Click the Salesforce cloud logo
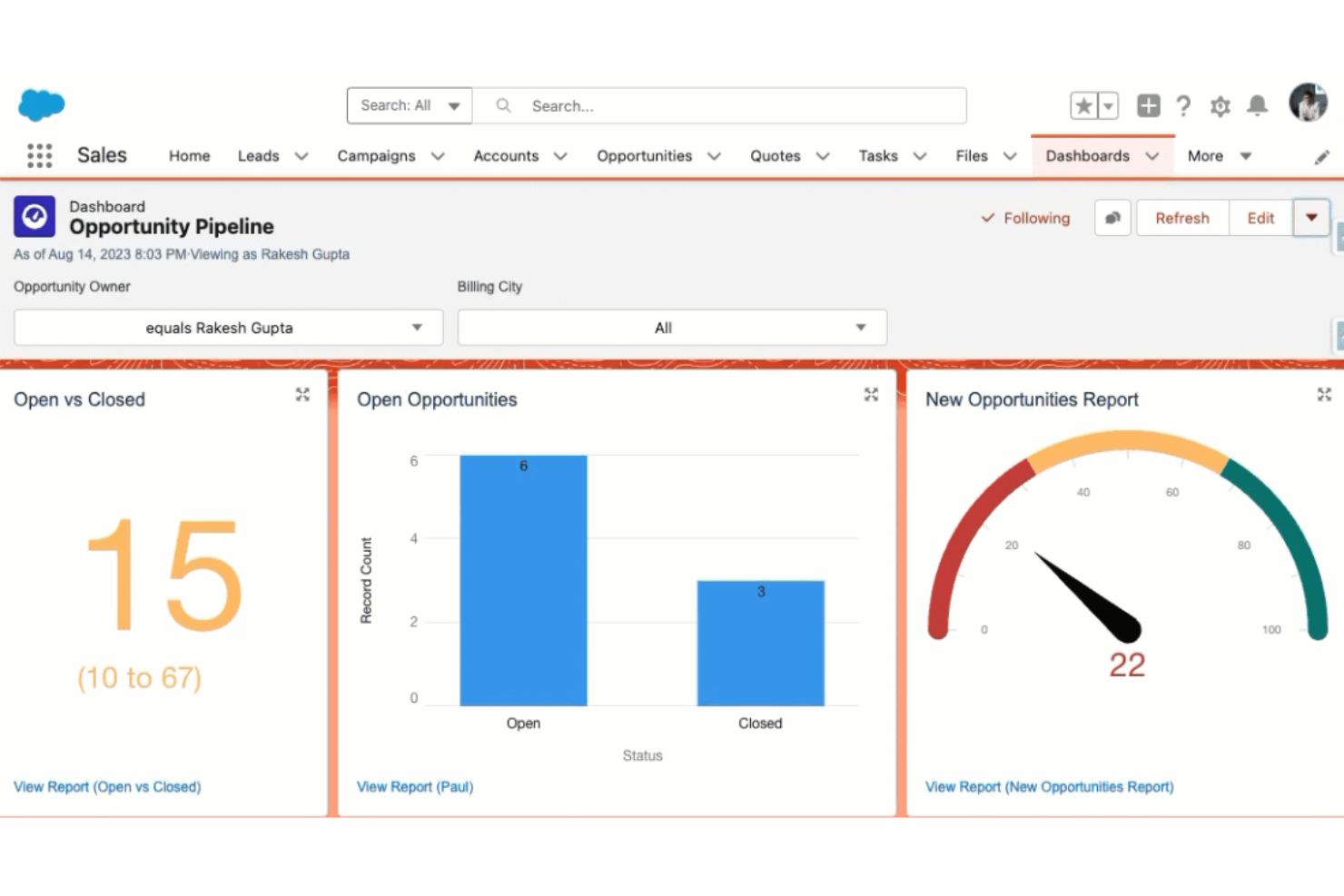 coord(41,105)
